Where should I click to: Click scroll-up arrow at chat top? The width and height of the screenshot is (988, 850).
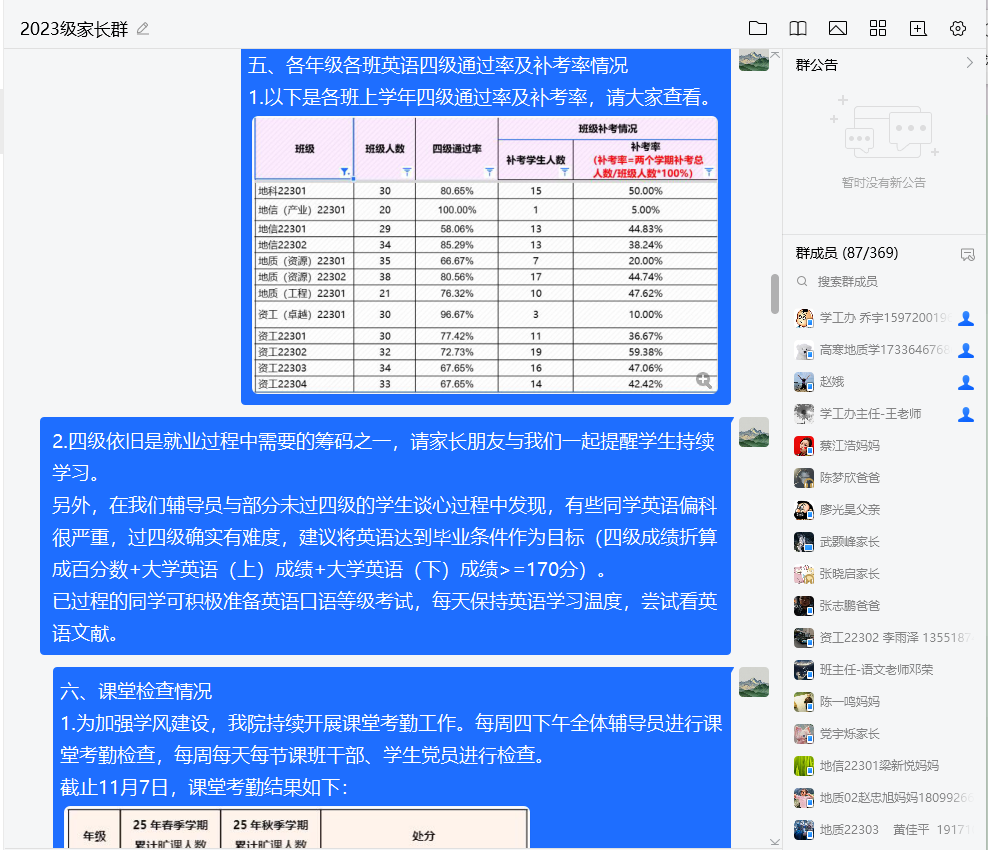click(774, 53)
